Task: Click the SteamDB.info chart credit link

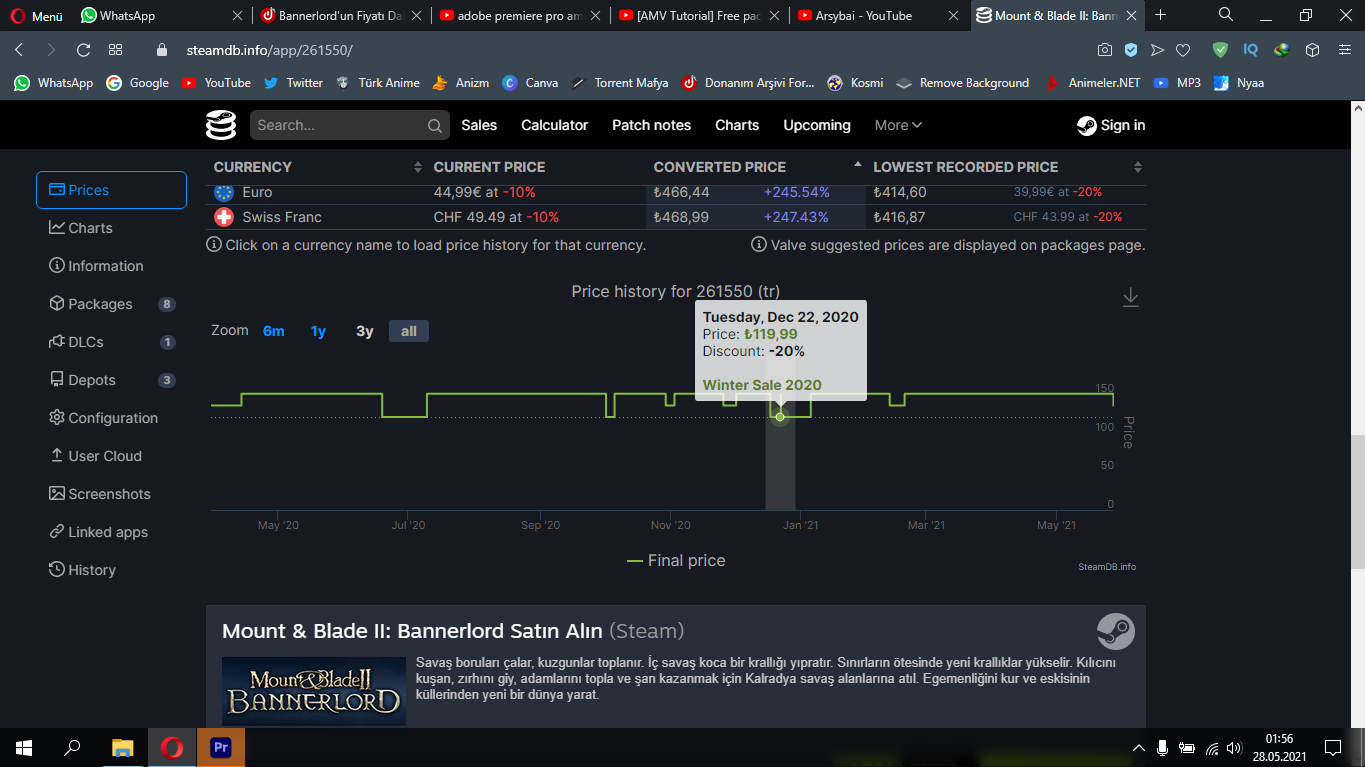Action: pos(1107,567)
